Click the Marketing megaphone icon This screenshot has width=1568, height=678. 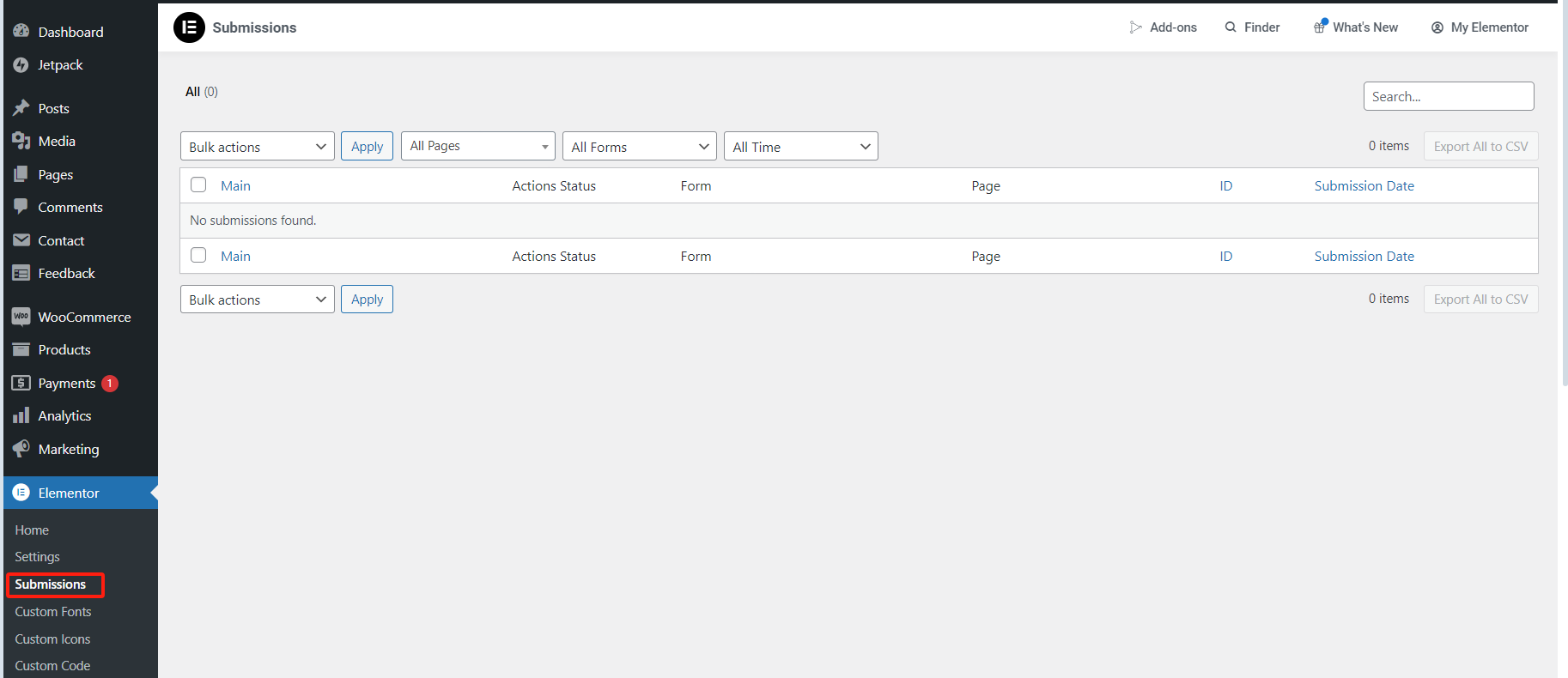(21, 449)
